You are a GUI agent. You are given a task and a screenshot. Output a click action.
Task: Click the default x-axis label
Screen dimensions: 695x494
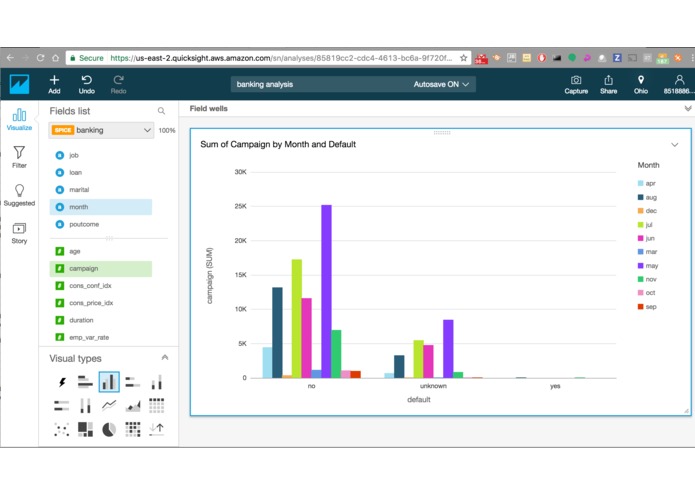[418, 400]
